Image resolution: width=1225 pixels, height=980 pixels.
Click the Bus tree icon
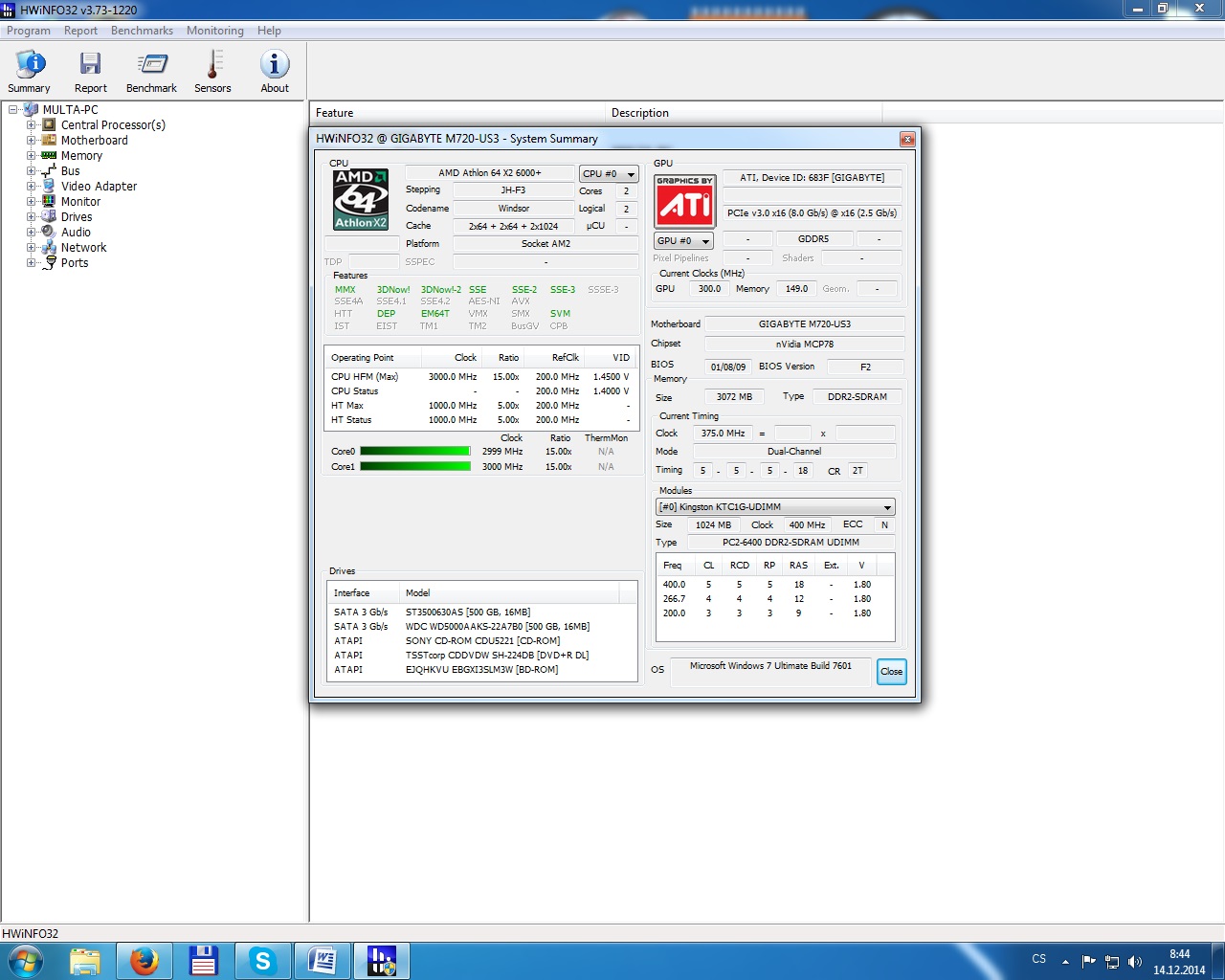coord(49,170)
